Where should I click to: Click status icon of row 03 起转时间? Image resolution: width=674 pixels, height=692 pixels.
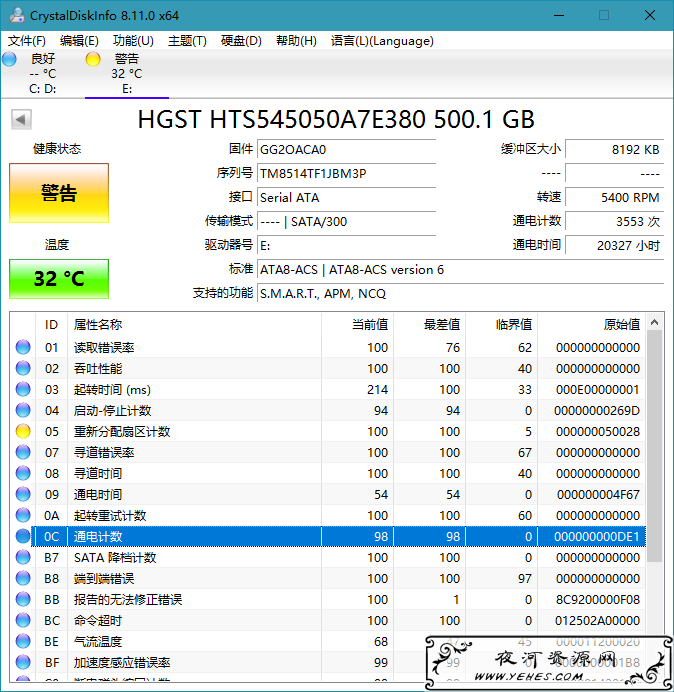coord(23,389)
